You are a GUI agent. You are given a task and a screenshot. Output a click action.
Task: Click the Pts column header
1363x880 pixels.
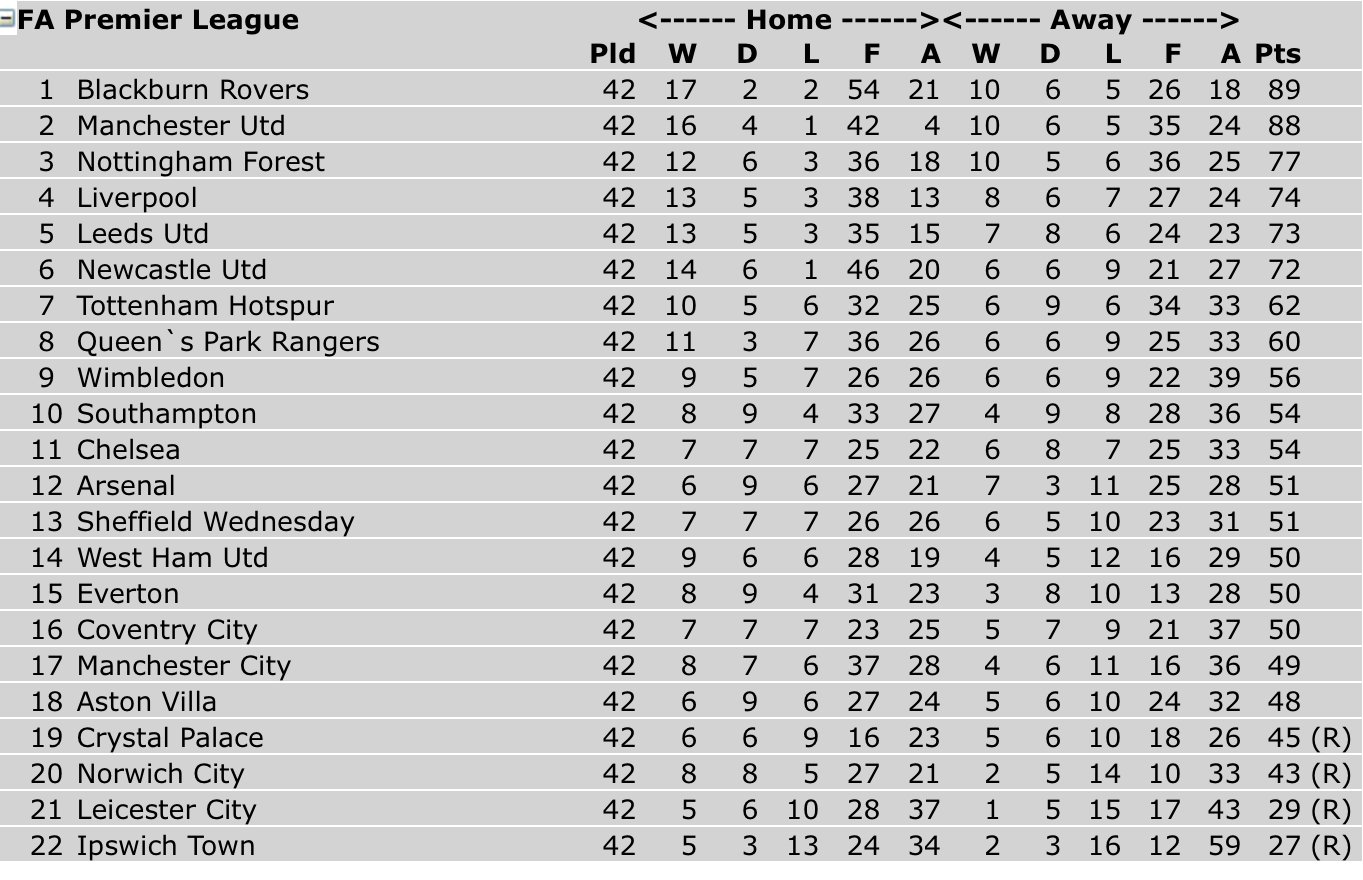click(x=1278, y=54)
